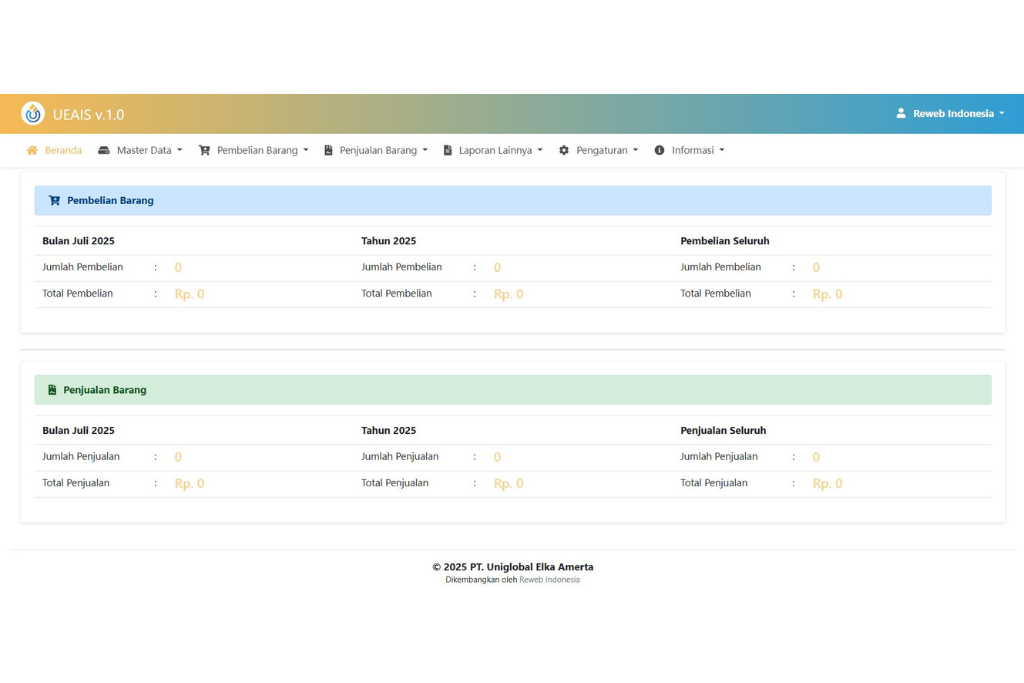
Task: Click the Laporan Lainnya file icon
Action: pos(448,150)
